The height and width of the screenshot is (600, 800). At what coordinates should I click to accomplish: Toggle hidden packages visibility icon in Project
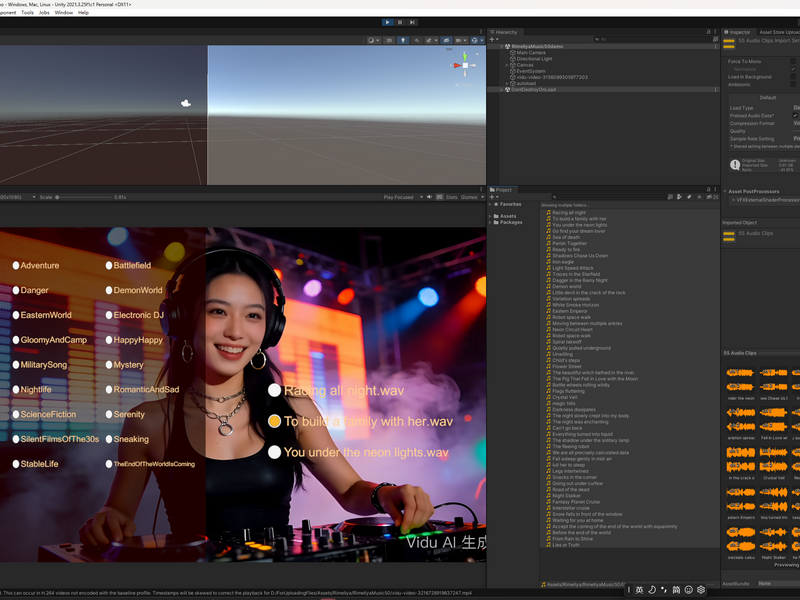712,197
